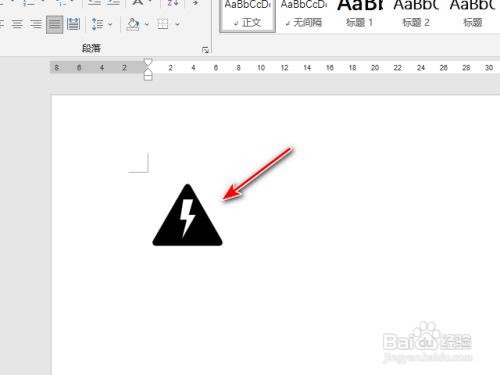
Task: Align paragraph text to the right
Action: (x=36, y=24)
